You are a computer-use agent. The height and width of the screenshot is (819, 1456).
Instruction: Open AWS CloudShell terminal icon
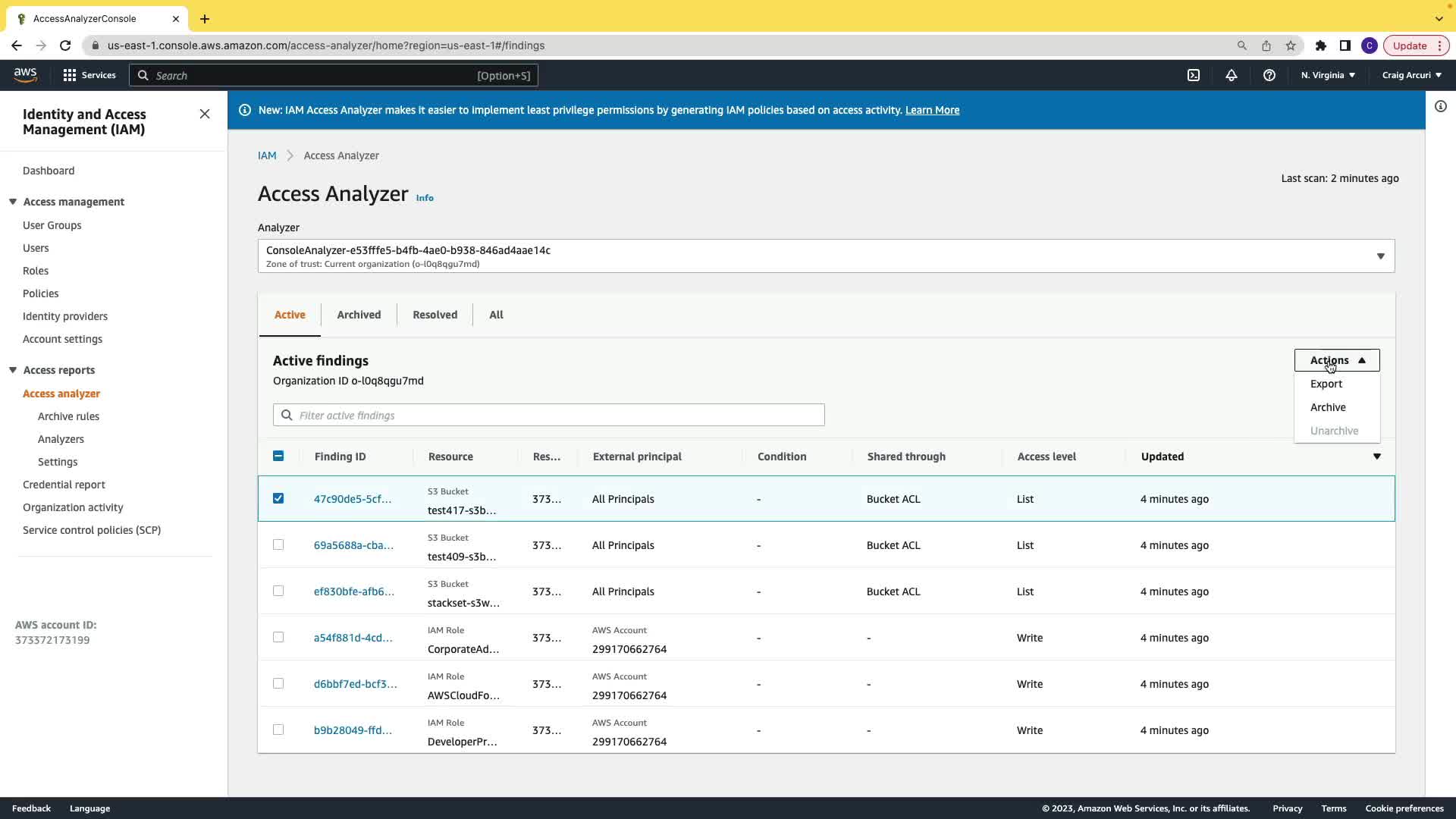(1194, 75)
